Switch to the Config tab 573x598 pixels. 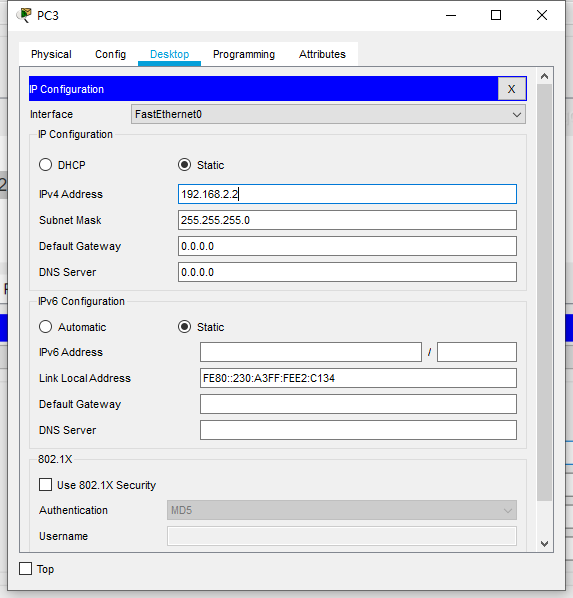click(110, 54)
